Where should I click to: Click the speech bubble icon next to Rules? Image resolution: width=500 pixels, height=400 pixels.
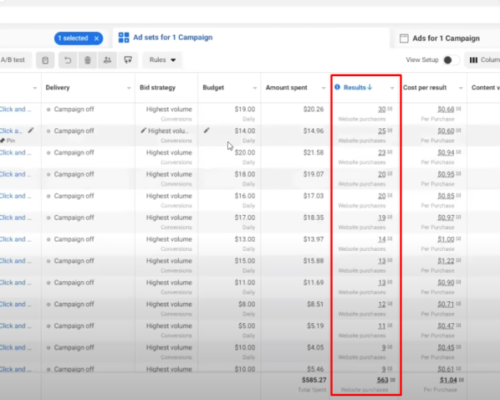(128, 60)
